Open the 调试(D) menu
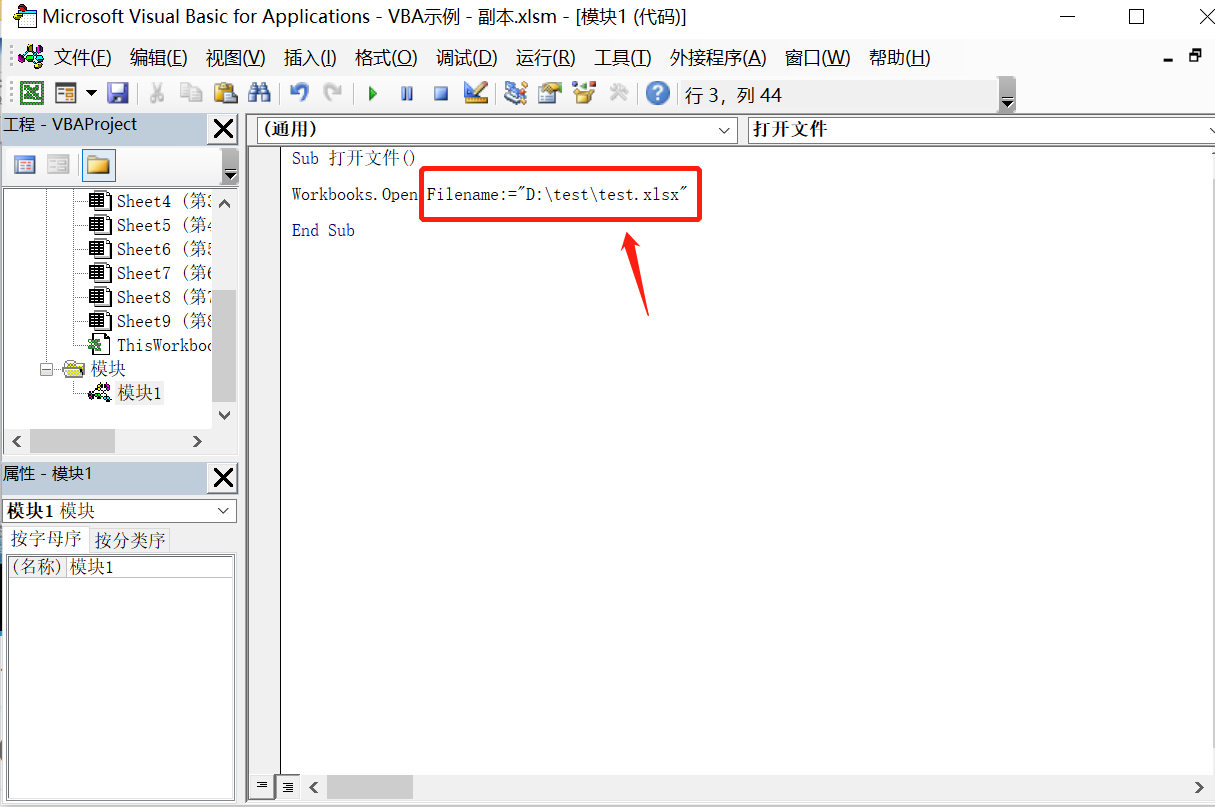The image size is (1215, 807). pyautogui.click(x=466, y=58)
